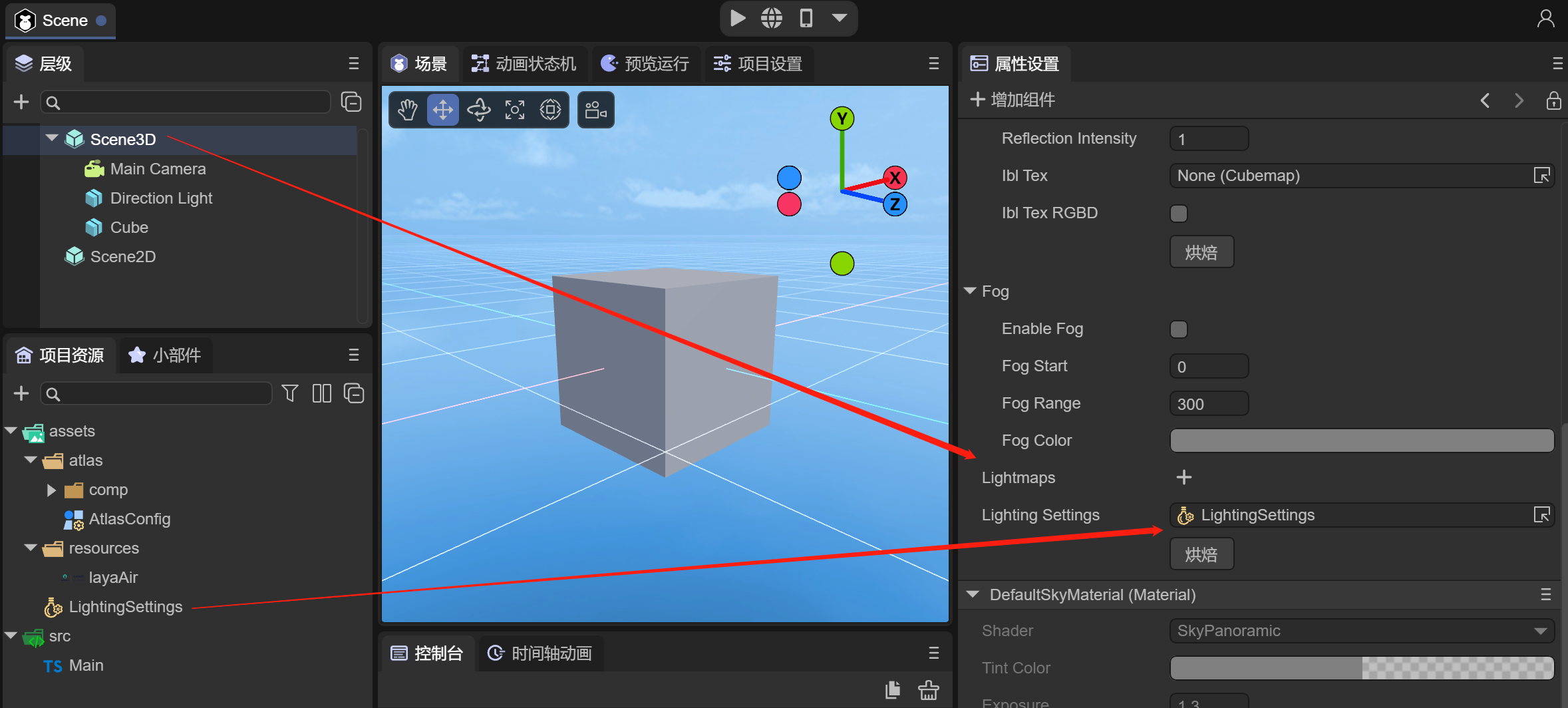Image resolution: width=1568 pixels, height=708 pixels.
Task: Switch to the 动画状态机 tab
Action: (524, 64)
